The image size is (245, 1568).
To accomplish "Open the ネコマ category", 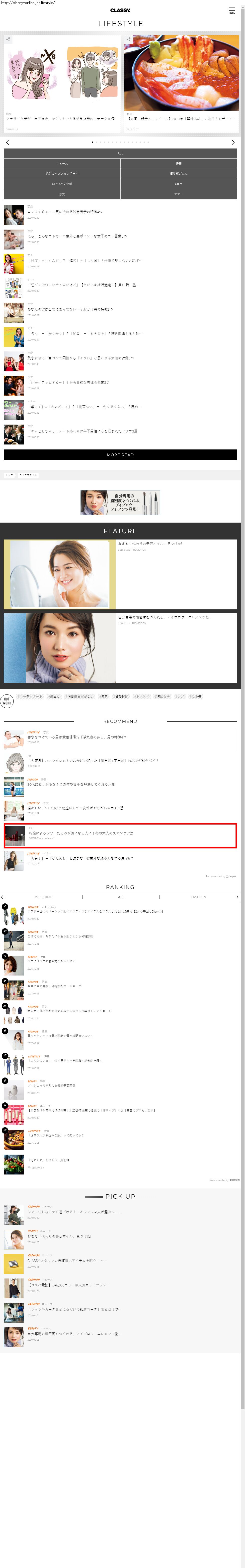I will pos(178,184).
